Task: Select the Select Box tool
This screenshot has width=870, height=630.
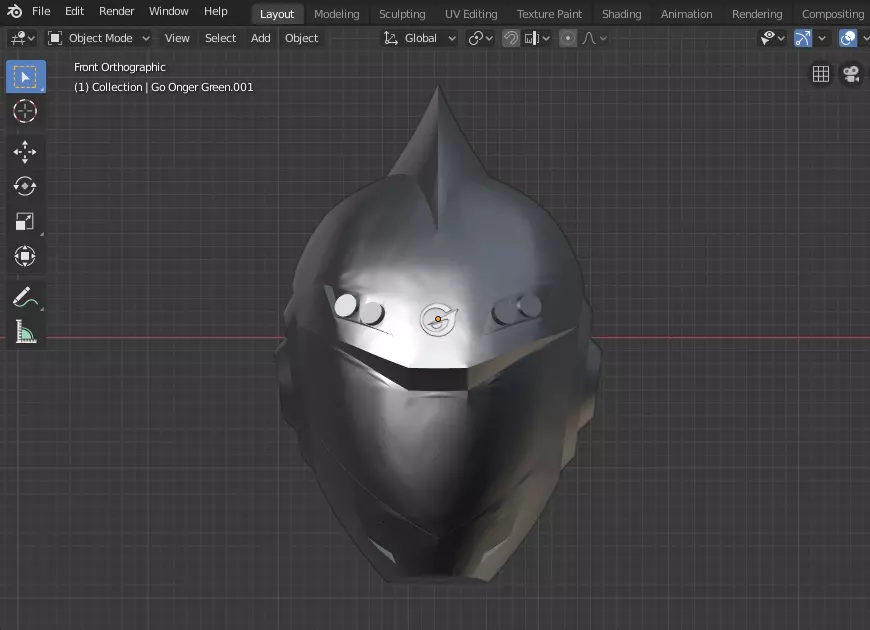Action: [26, 77]
